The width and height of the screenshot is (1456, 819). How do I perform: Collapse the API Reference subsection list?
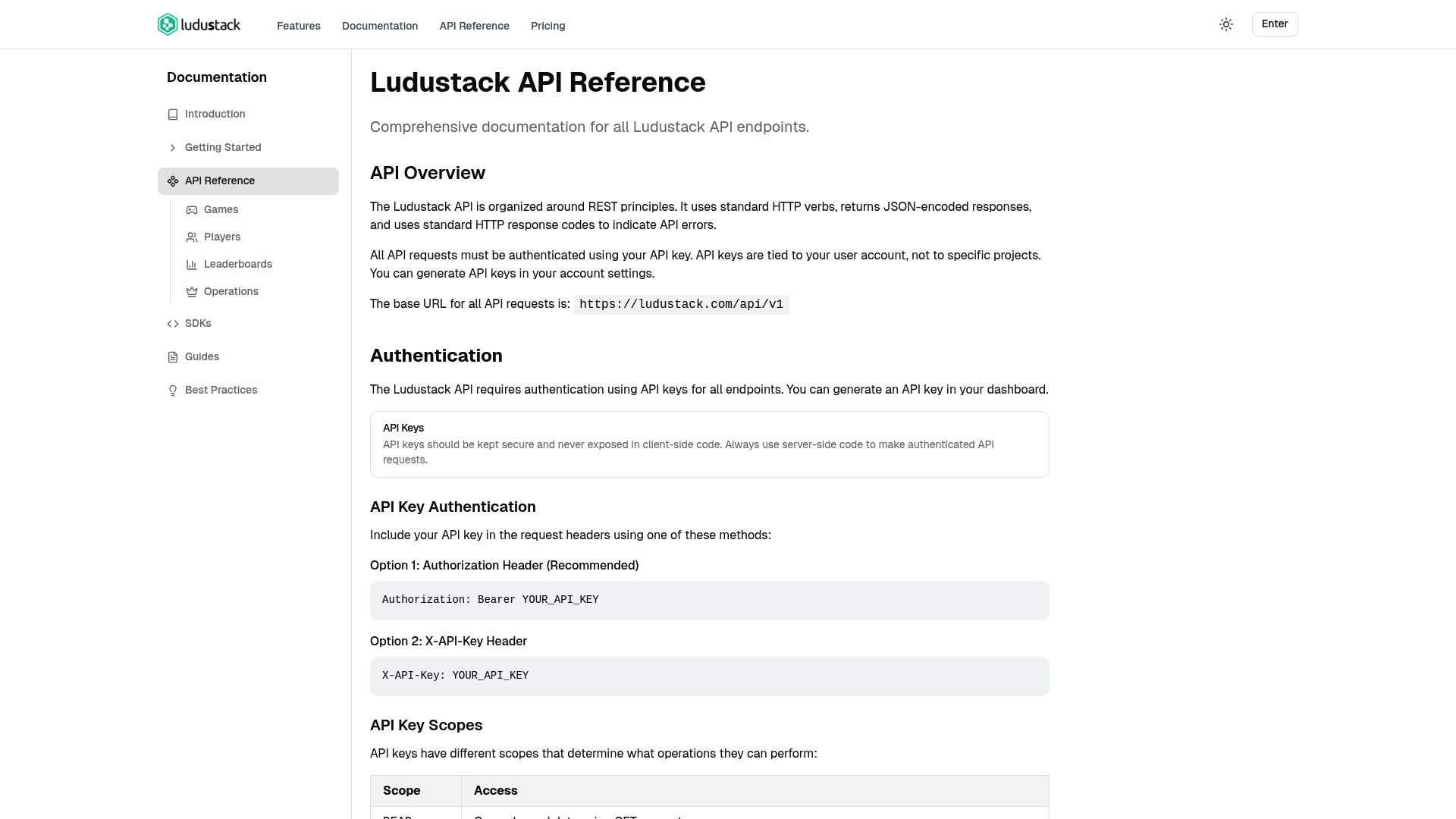(220, 180)
